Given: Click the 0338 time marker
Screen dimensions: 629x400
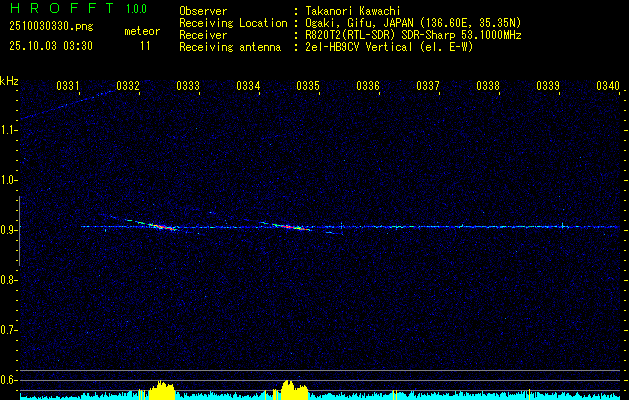Looking at the screenshot, I should [x=488, y=86].
